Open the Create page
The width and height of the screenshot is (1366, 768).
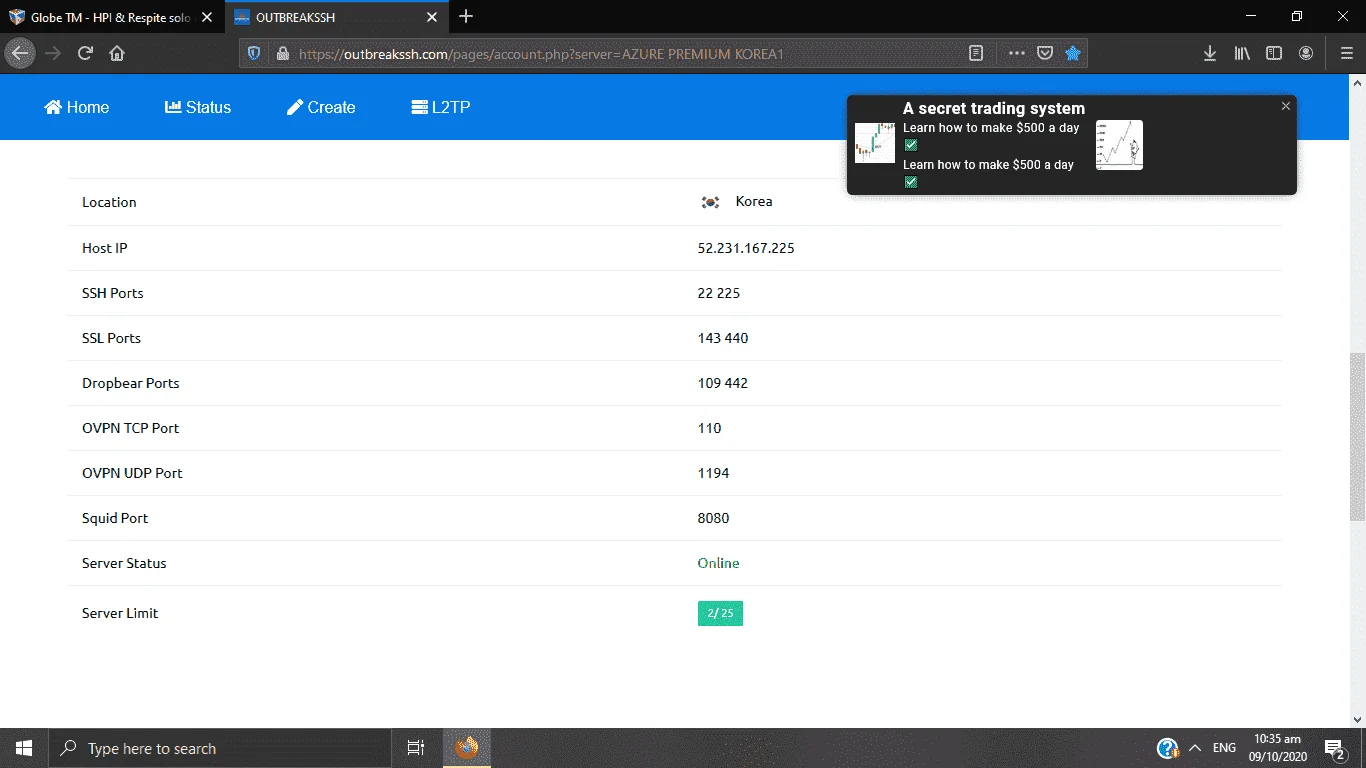[x=321, y=107]
